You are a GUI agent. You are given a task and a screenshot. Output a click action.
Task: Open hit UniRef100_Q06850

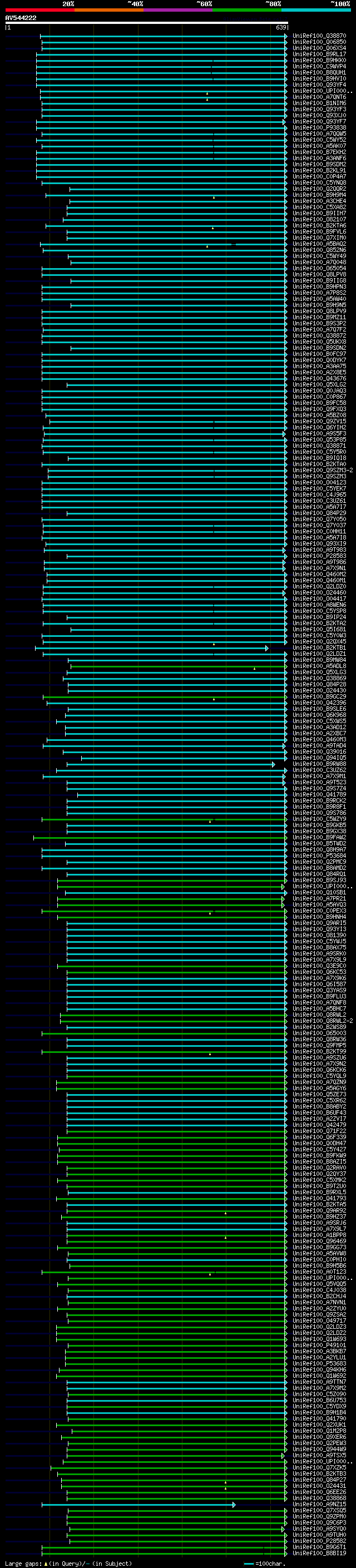point(319,42)
